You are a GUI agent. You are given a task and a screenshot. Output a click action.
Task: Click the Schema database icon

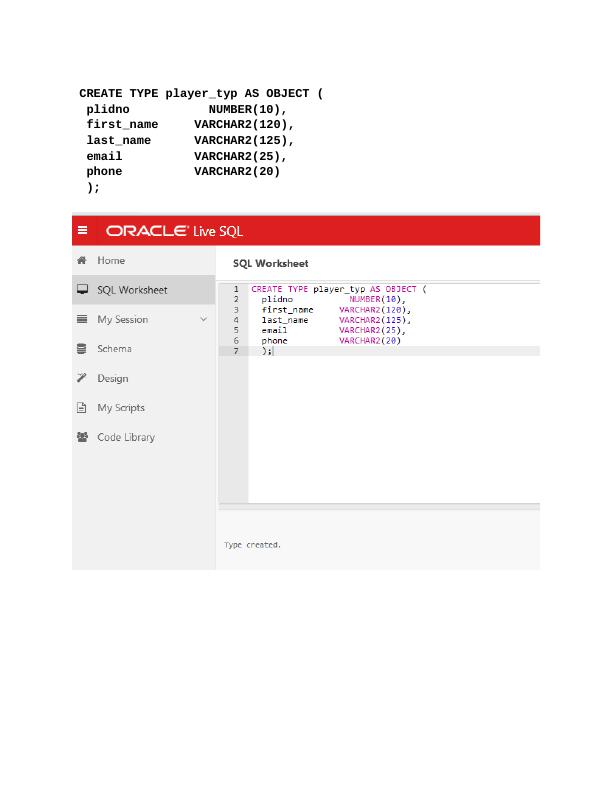(x=82, y=349)
